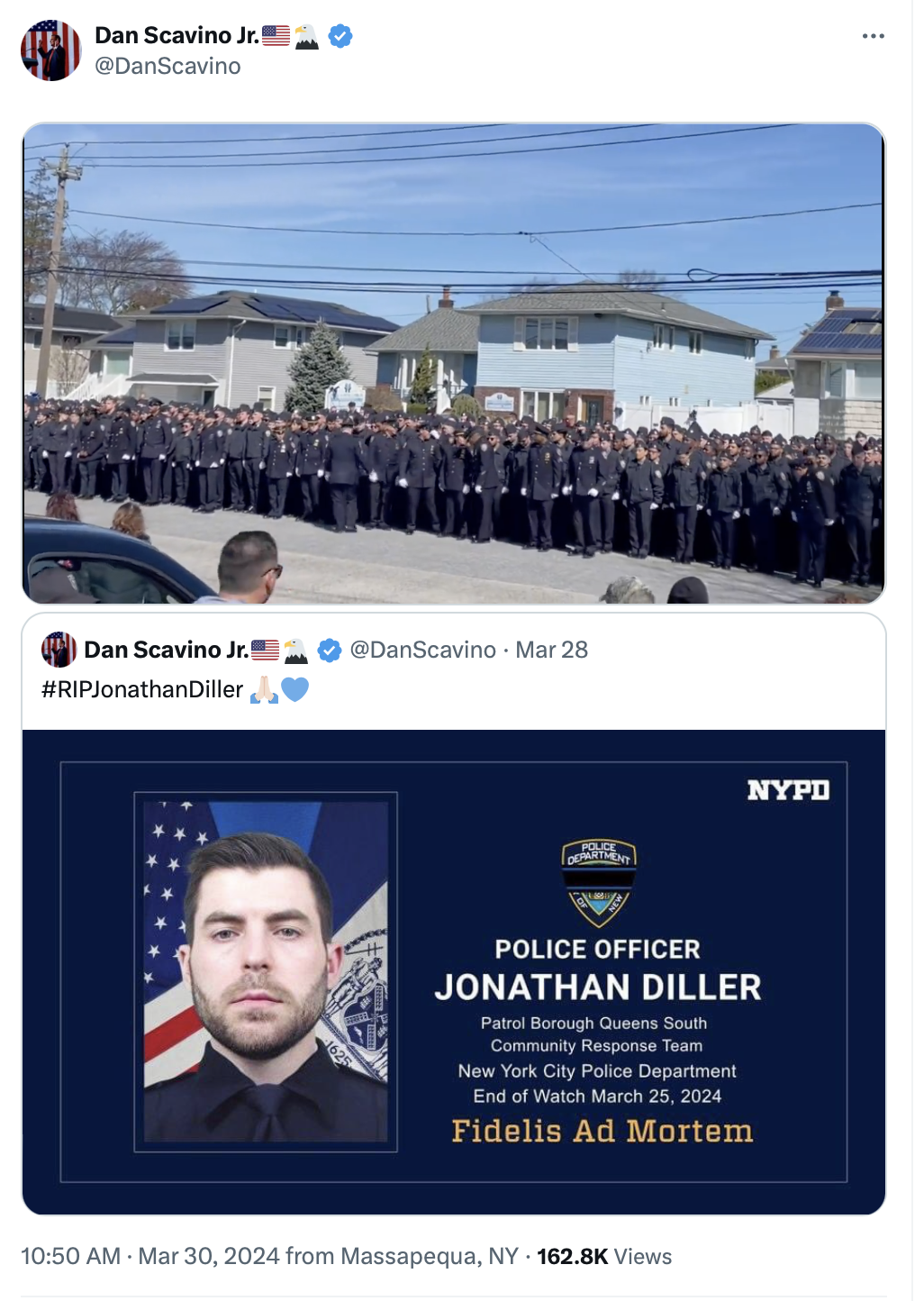Click the 162.8K Views count
924x1301 pixels.
tap(604, 1256)
